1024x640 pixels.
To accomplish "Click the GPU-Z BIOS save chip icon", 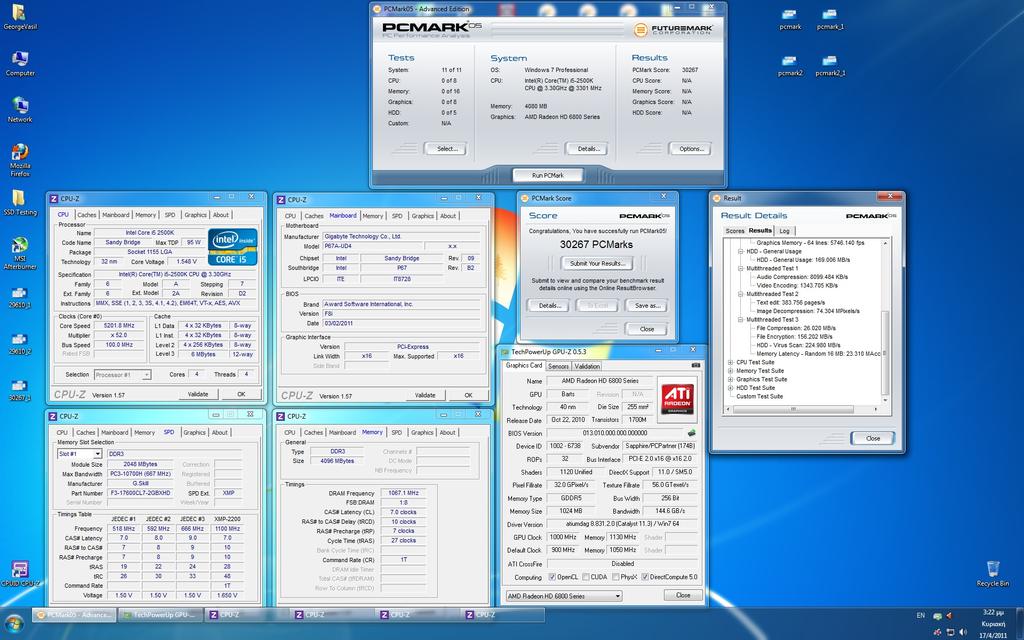I will tap(692, 433).
